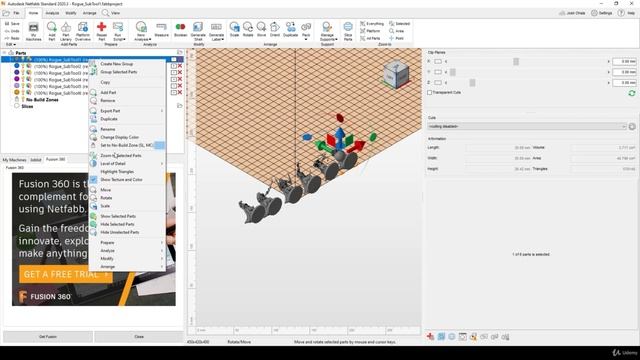Image resolution: width=640 pixels, height=360 pixels.
Task: Zoom to All Parts
Action: [370, 38]
